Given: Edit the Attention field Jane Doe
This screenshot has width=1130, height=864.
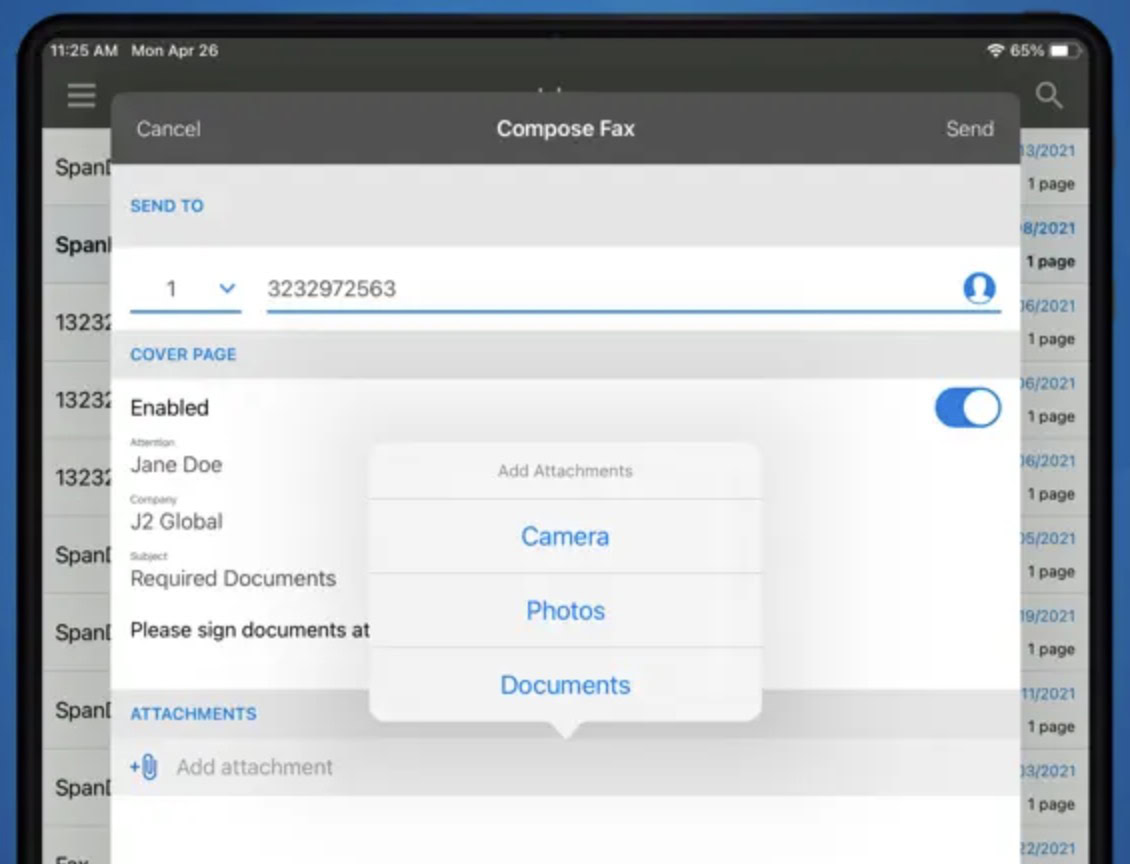Looking at the screenshot, I should coord(177,464).
